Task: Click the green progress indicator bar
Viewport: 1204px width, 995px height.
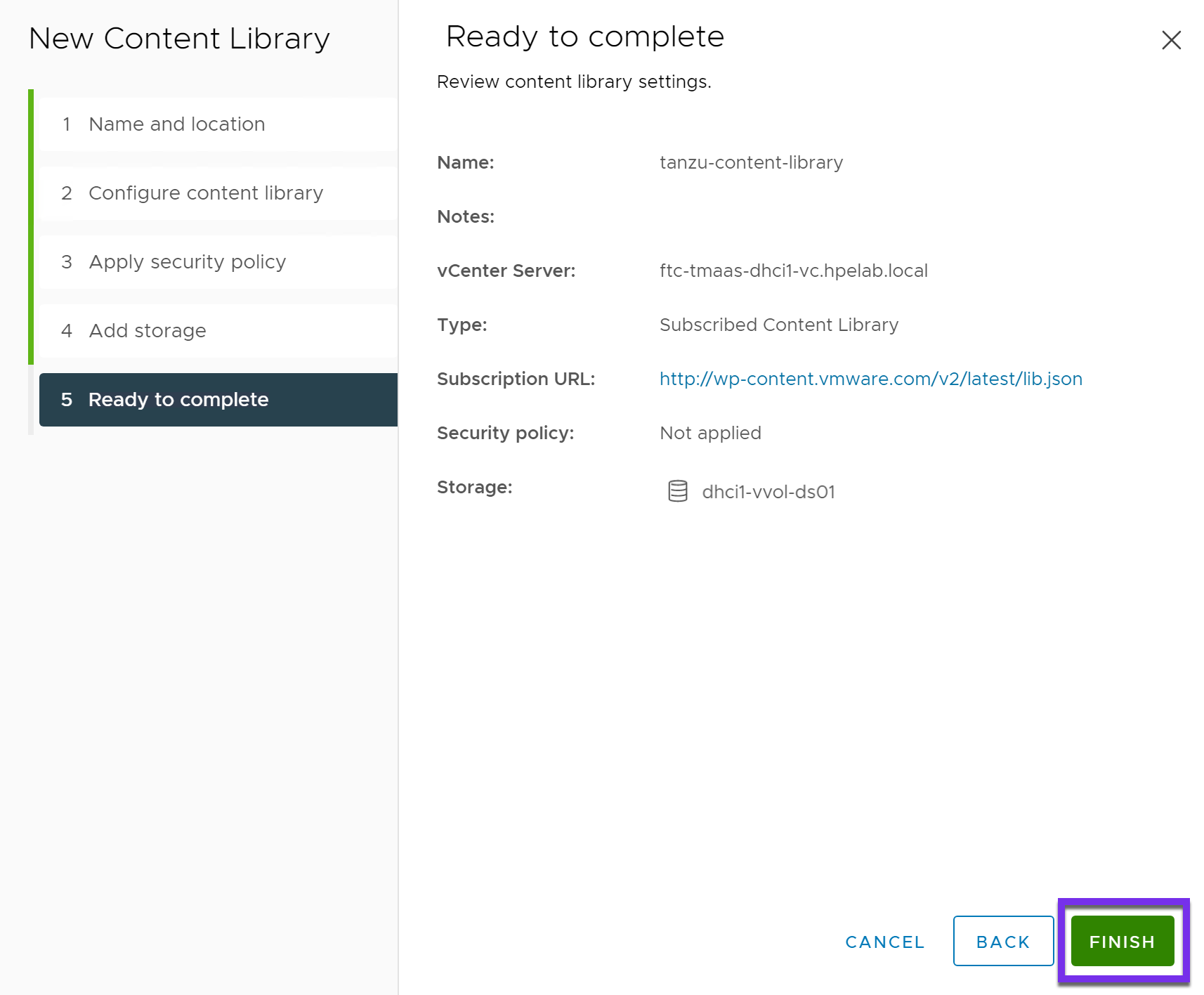Action: (x=31, y=225)
